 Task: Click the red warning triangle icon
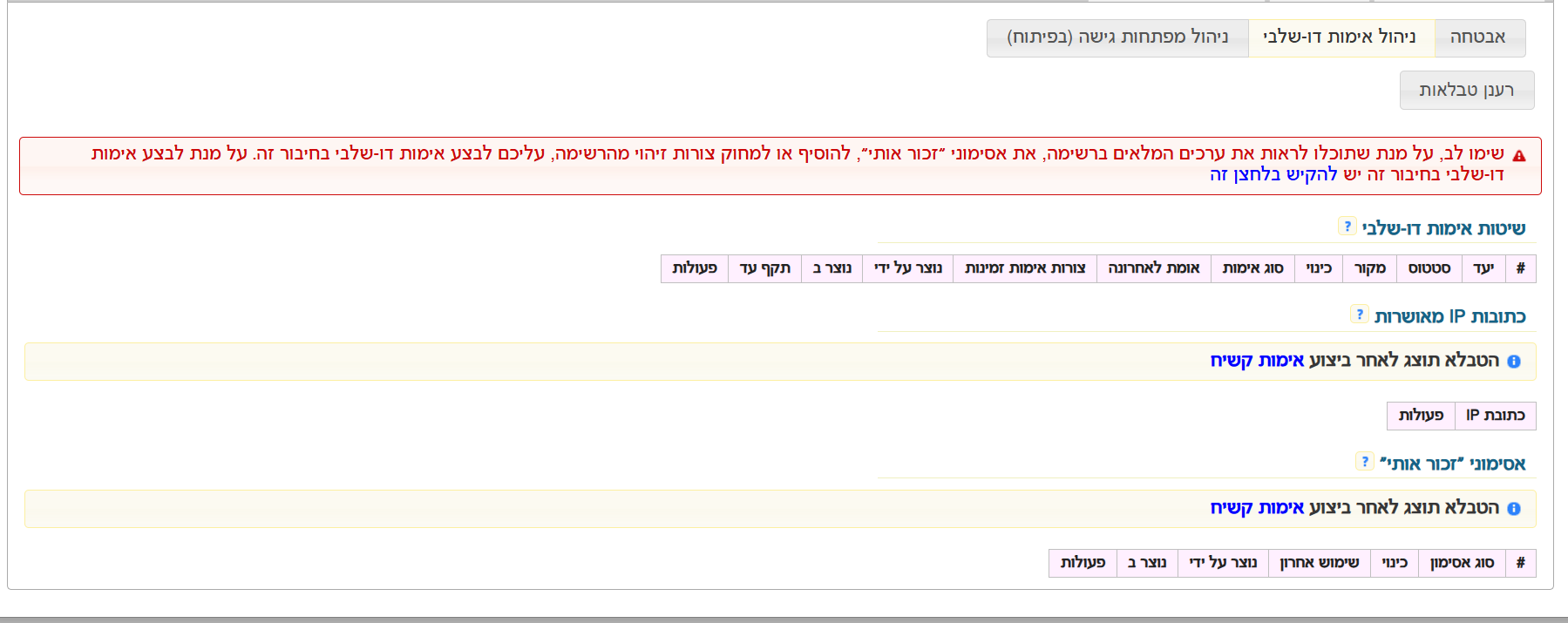[1519, 156]
